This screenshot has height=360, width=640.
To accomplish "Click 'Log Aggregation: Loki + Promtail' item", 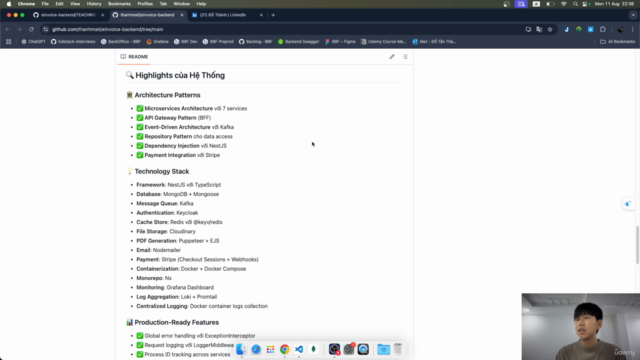I will click(176, 297).
